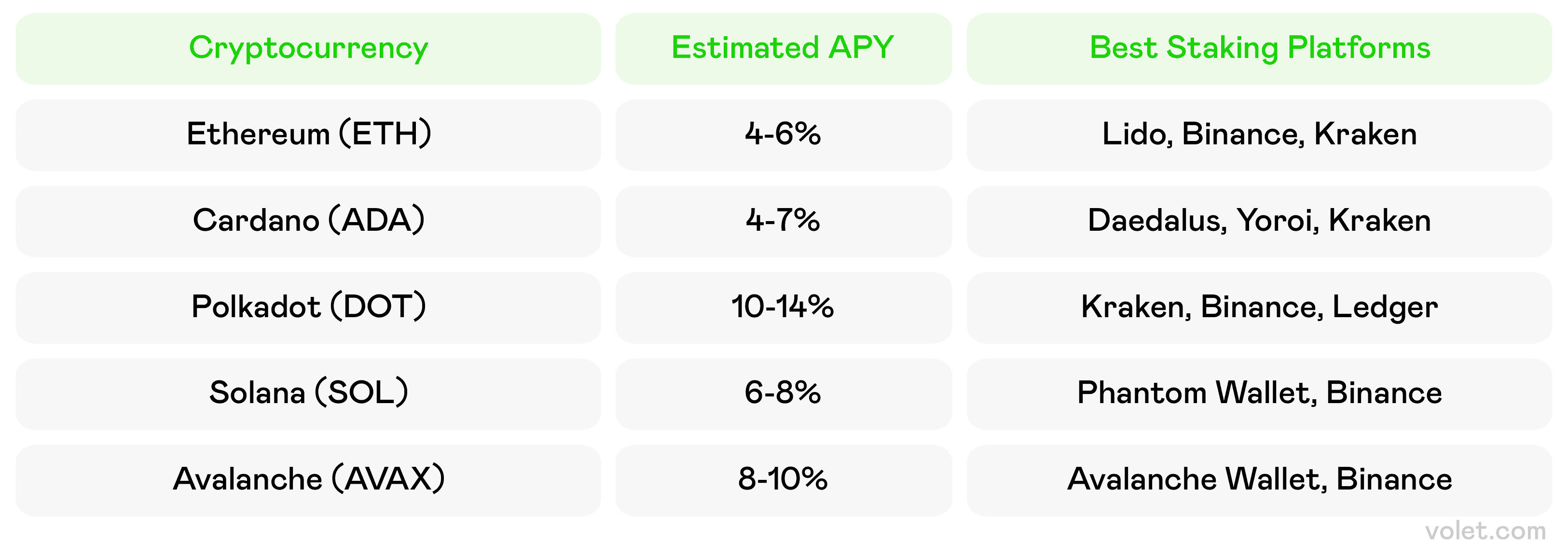The image size is (1568, 560).
Task: Select the Avalanche (AVAX) cell
Action: coord(308,480)
